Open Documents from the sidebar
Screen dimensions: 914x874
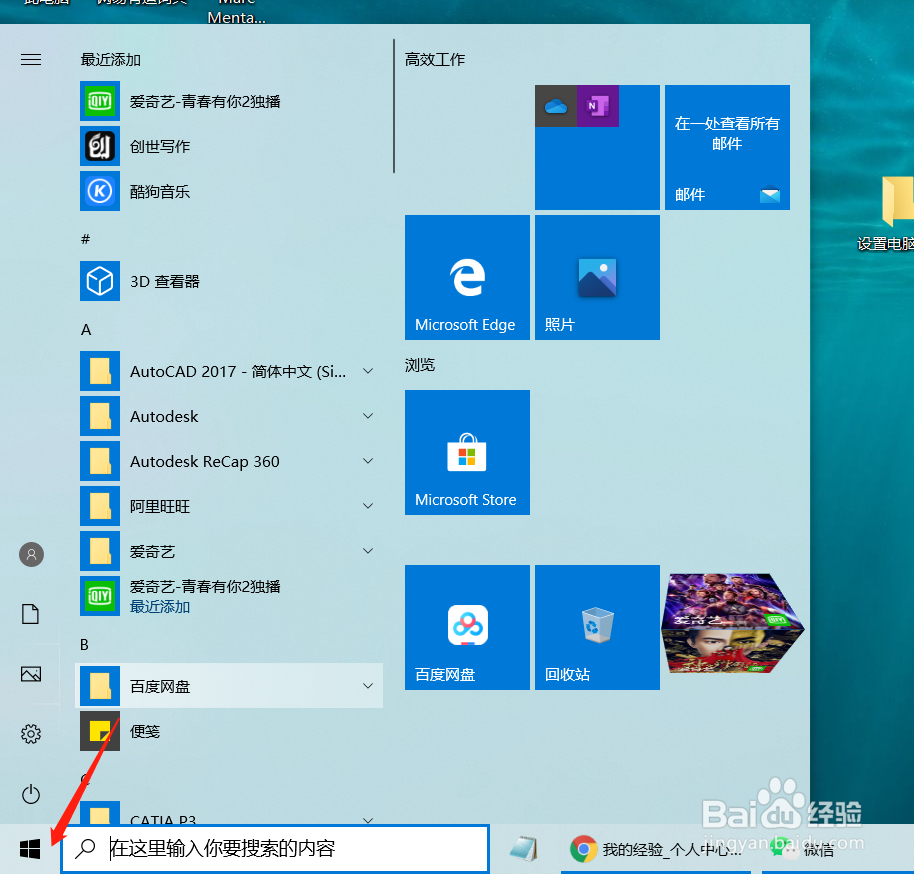coord(30,614)
